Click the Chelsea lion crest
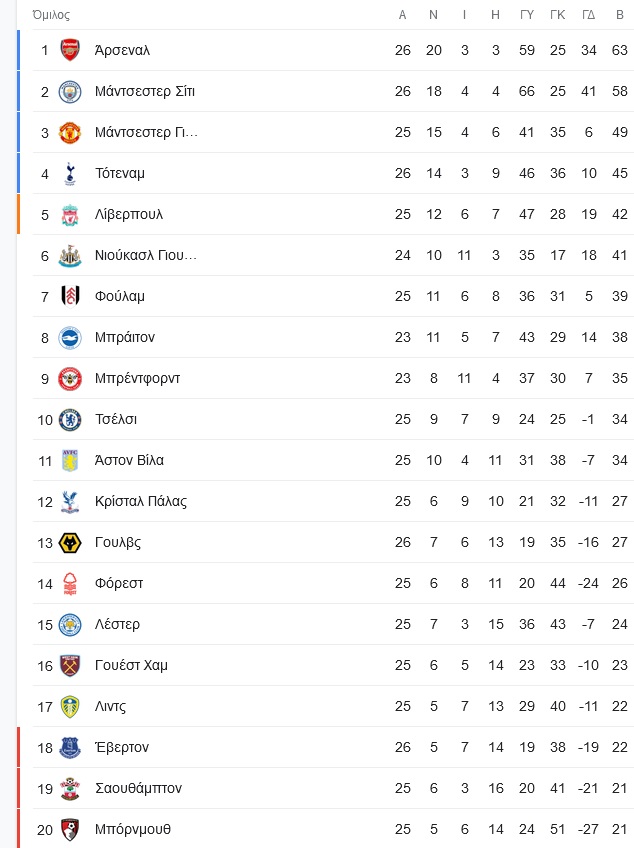Viewport: 634px width, 848px height. [70, 420]
